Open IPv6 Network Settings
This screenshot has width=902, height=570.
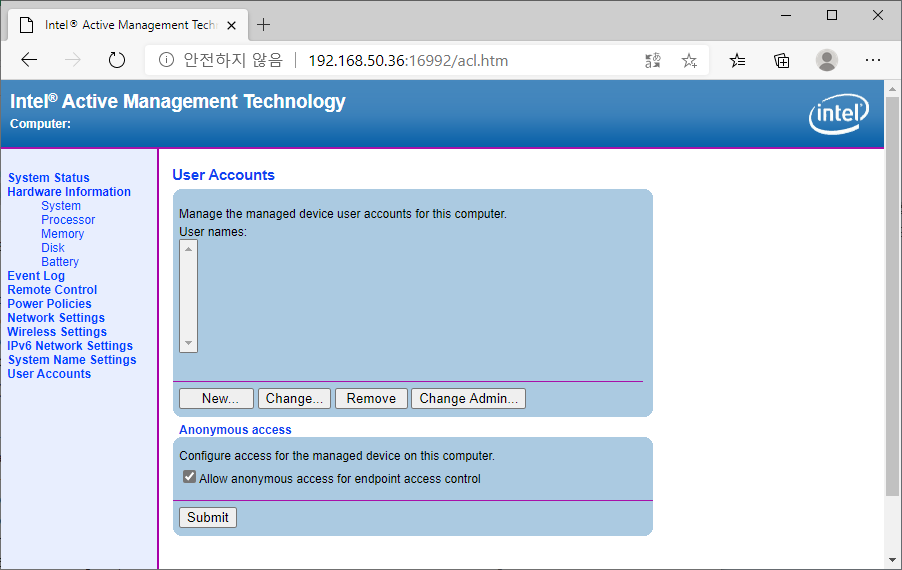tap(70, 346)
